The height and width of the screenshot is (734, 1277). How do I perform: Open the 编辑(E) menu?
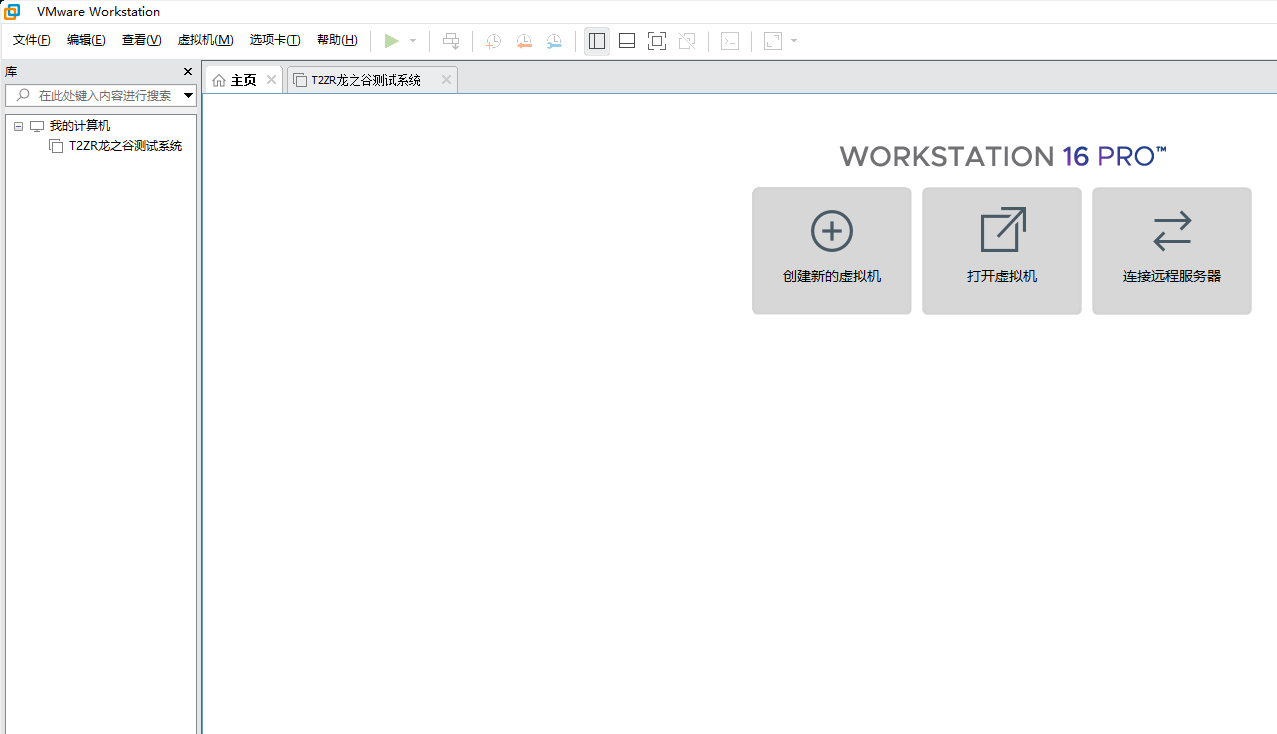pyautogui.click(x=86, y=40)
